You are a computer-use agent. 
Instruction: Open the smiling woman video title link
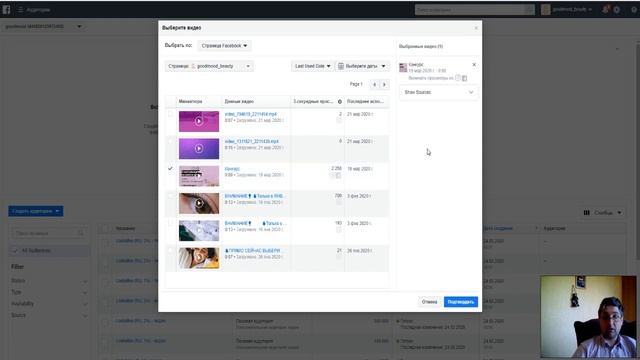pos(252,251)
